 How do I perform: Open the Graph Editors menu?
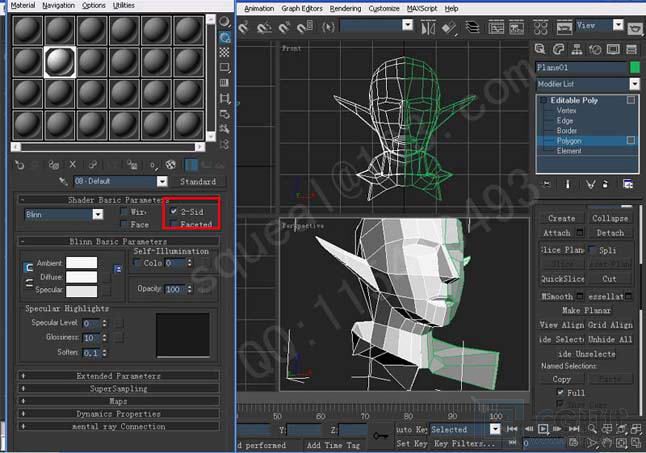pyautogui.click(x=302, y=8)
